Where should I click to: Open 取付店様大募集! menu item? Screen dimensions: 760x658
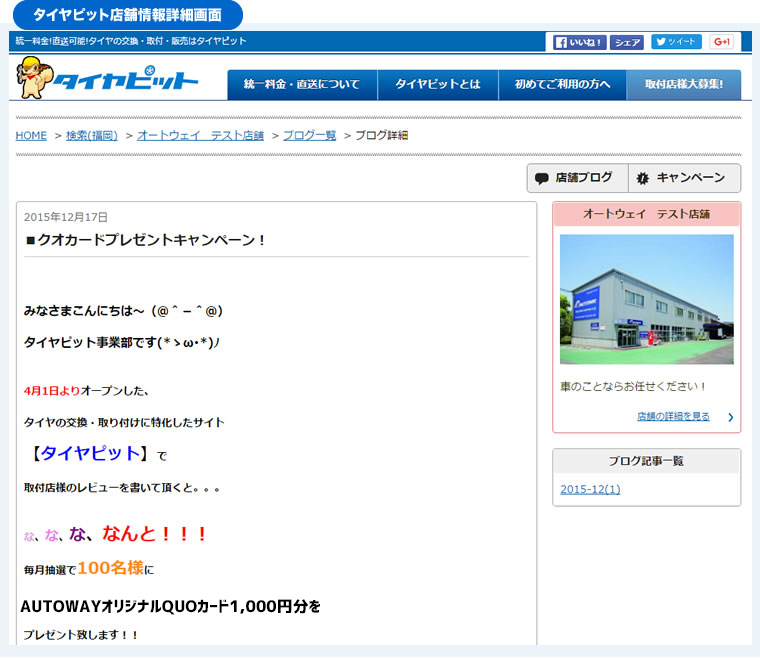coord(683,84)
